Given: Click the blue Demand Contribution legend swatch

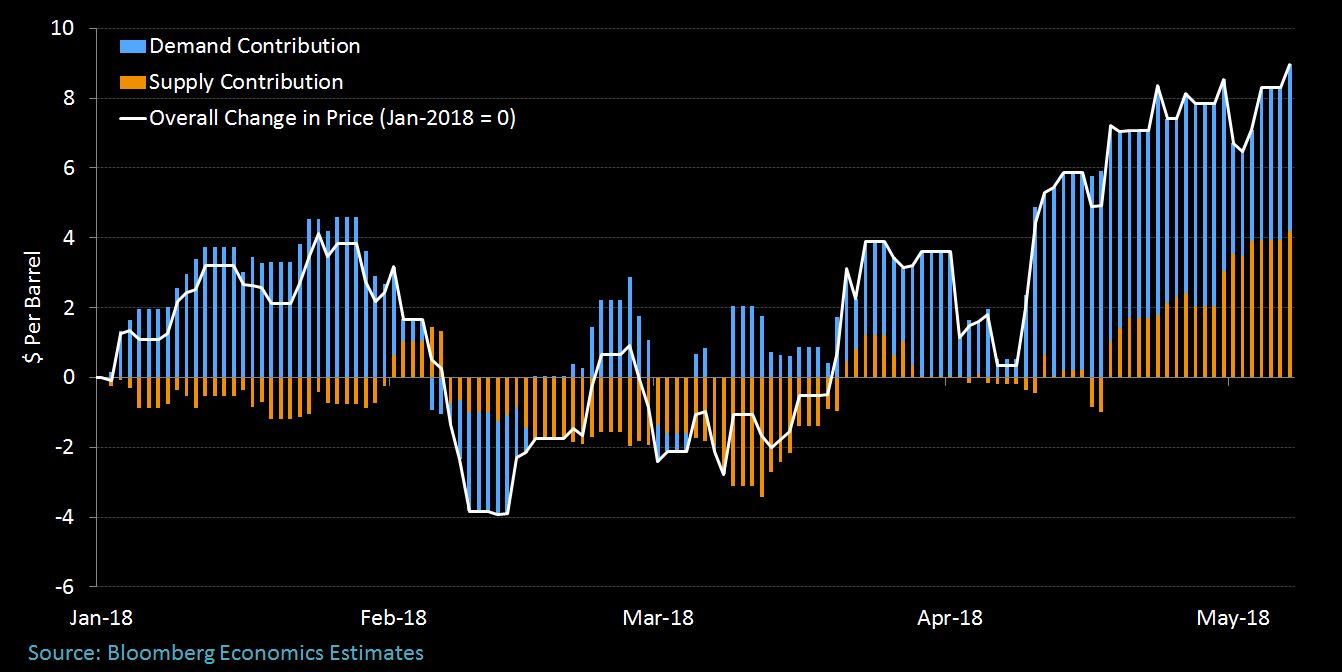Looking at the screenshot, I should tap(133, 47).
